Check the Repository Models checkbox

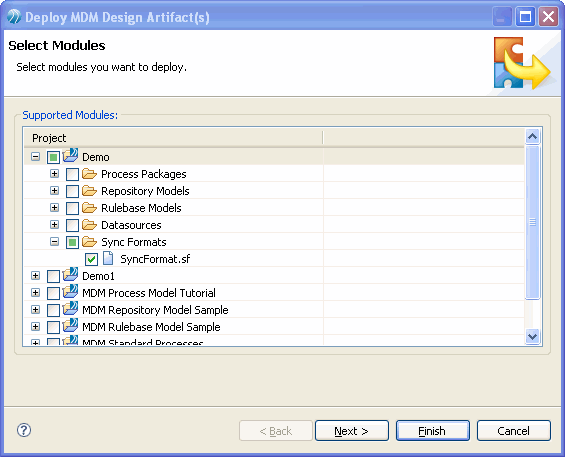72,191
